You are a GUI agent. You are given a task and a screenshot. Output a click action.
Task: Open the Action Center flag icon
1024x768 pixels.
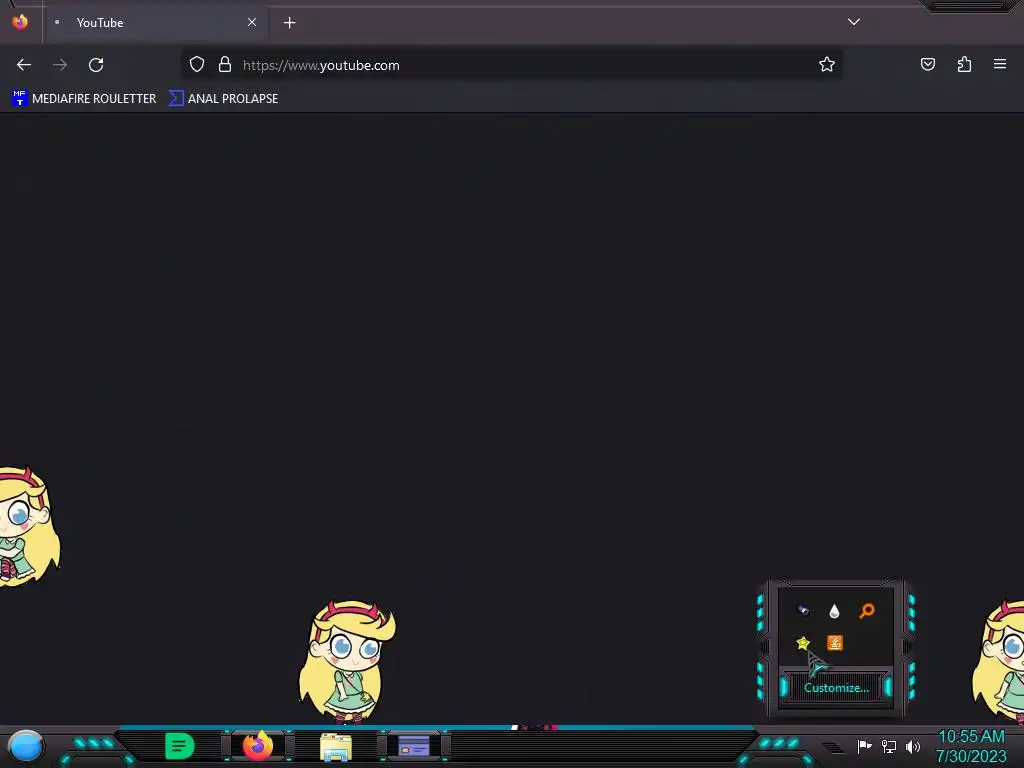[865, 746]
